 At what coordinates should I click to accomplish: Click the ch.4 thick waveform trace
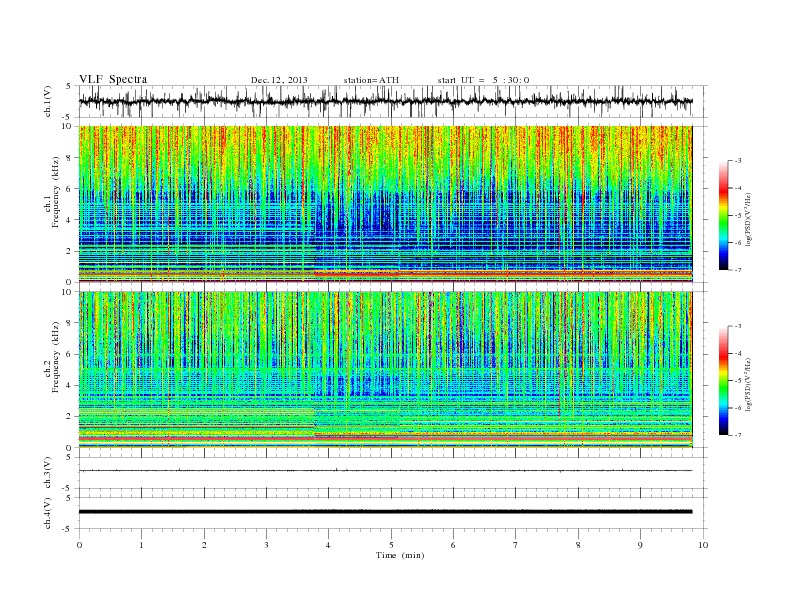[x=385, y=512]
